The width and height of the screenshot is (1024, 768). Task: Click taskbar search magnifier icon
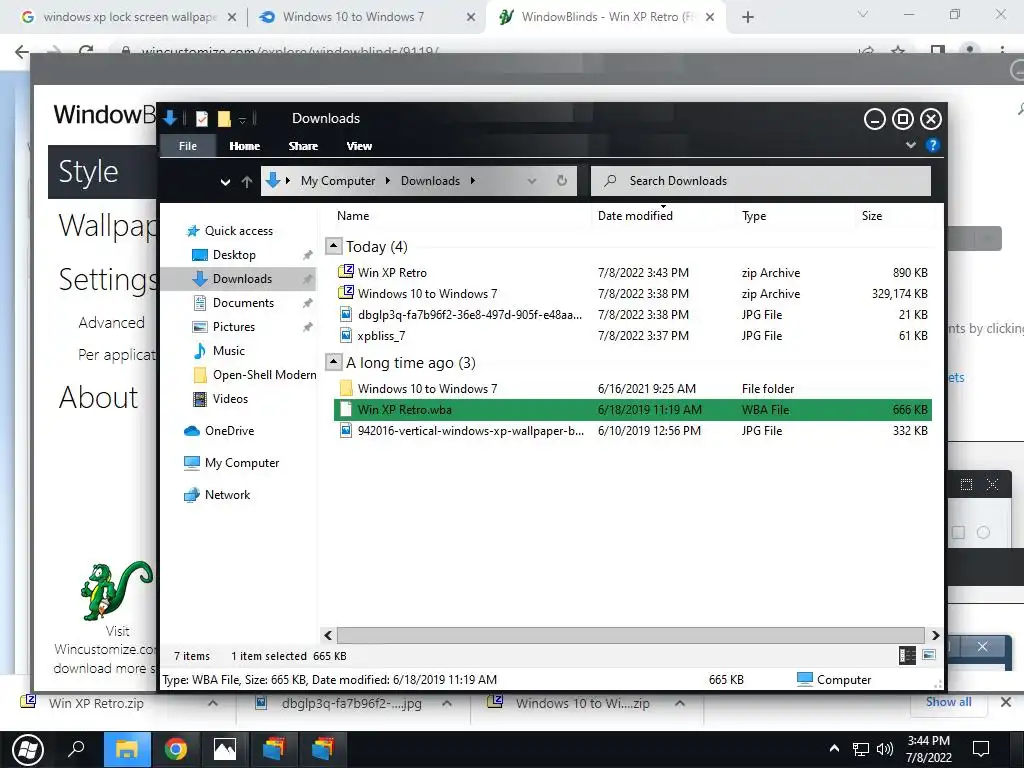[76, 749]
